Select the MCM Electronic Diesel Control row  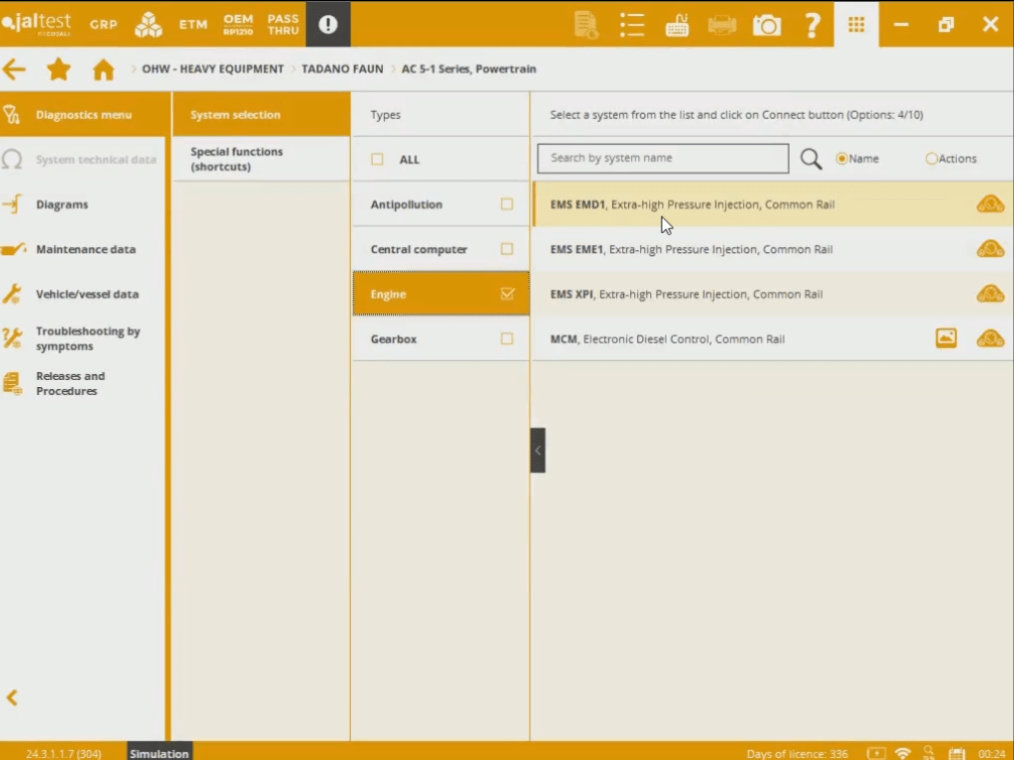coord(773,338)
